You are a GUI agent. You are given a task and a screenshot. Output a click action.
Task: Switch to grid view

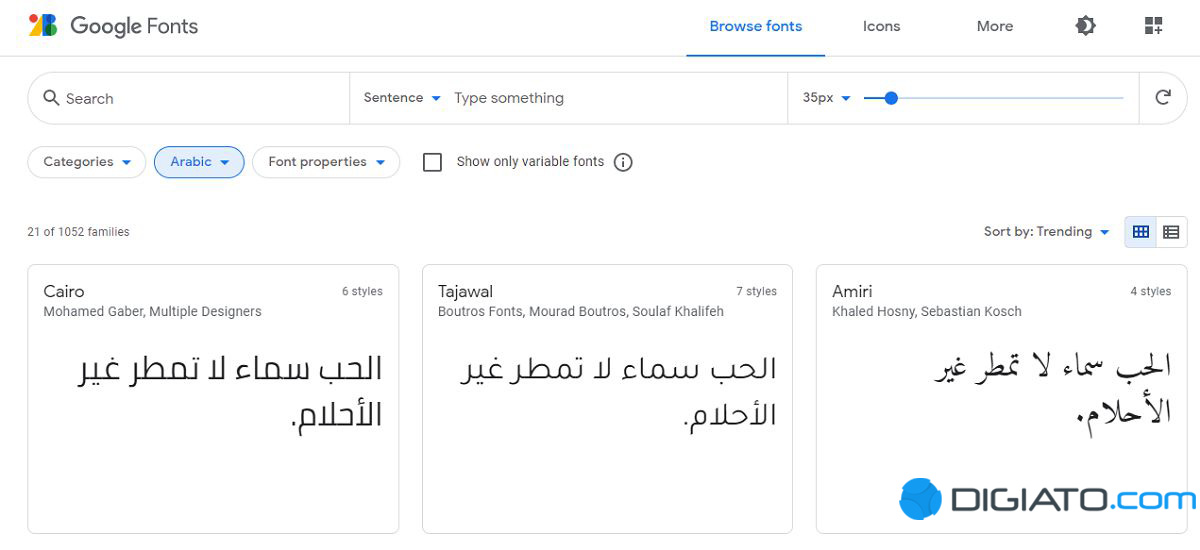(x=1140, y=232)
